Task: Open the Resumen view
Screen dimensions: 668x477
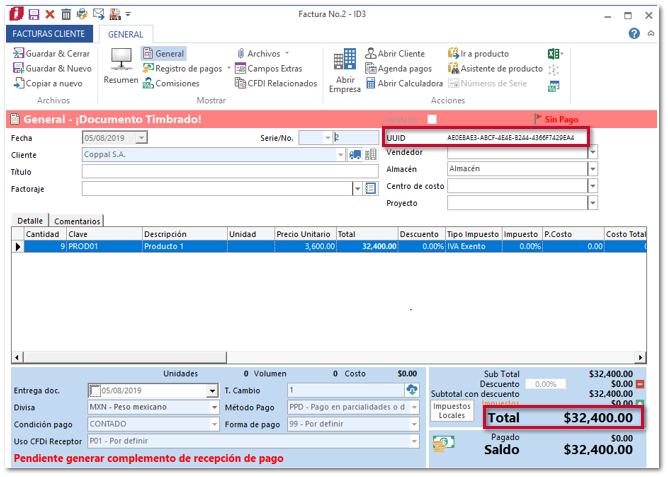Action: [121, 66]
